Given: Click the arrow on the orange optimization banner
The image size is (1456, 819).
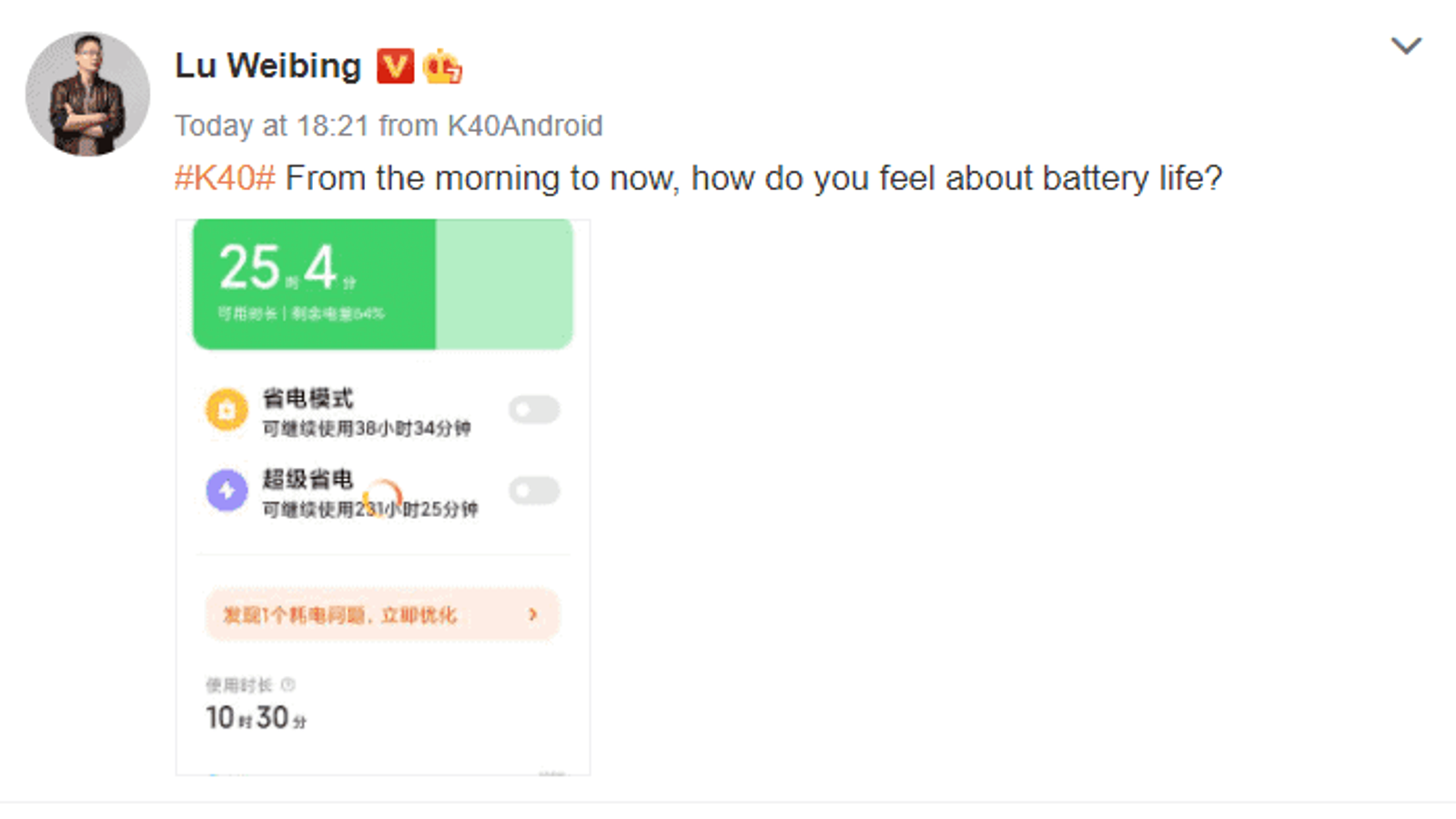Looking at the screenshot, I should pos(533,615).
